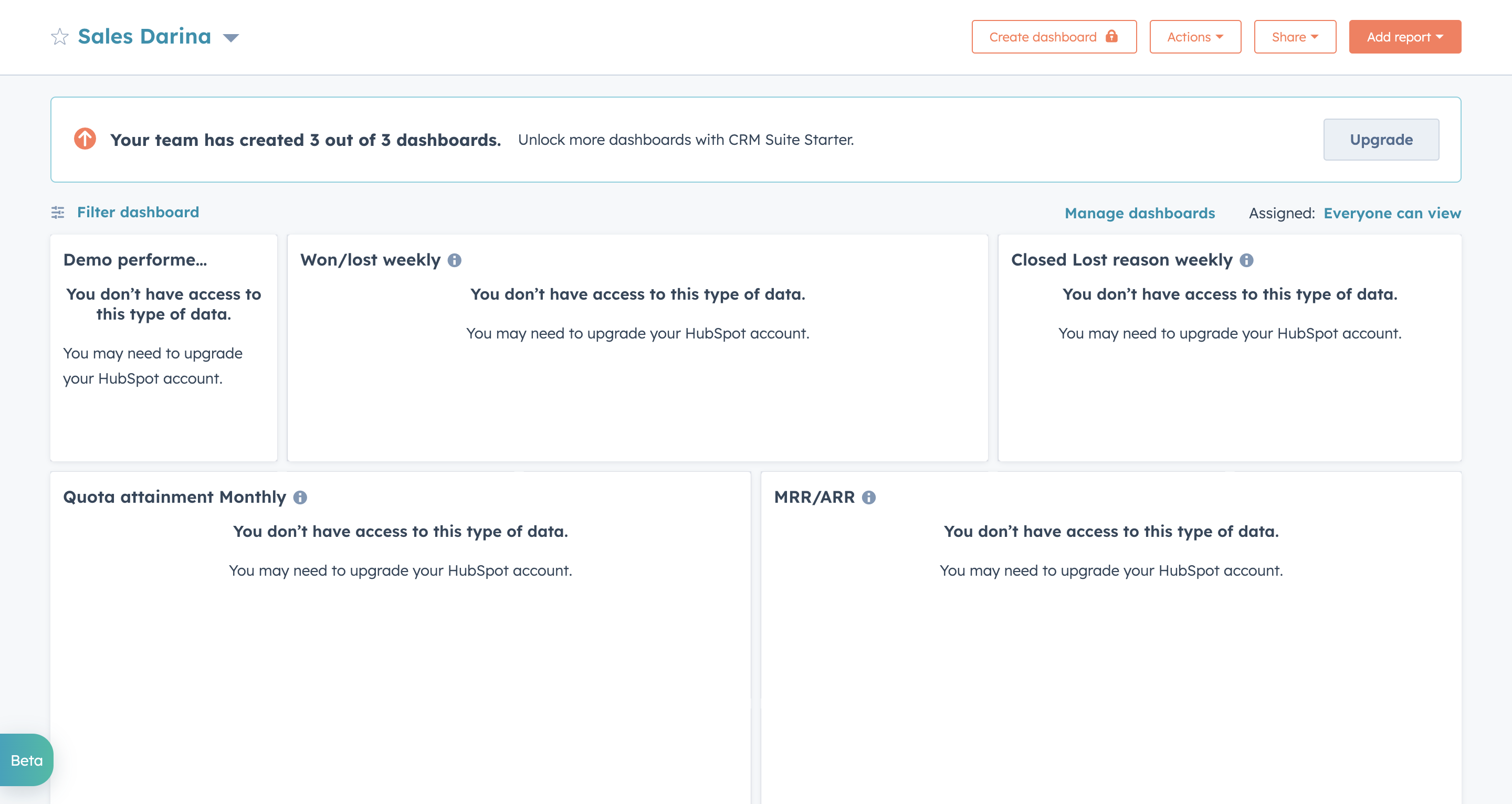
Task: Click the Upgrade button
Action: 1381,139
